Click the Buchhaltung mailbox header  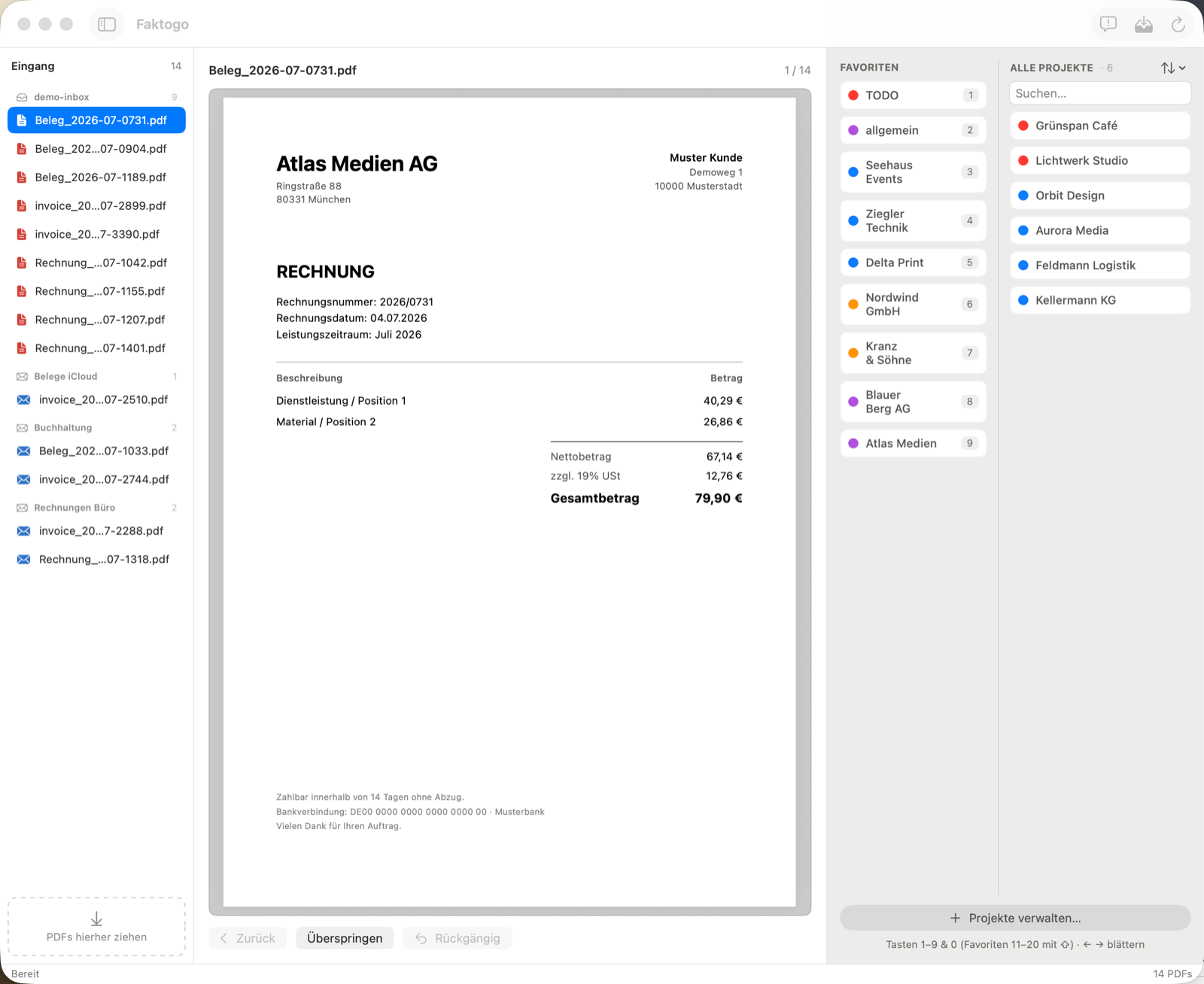coord(96,427)
